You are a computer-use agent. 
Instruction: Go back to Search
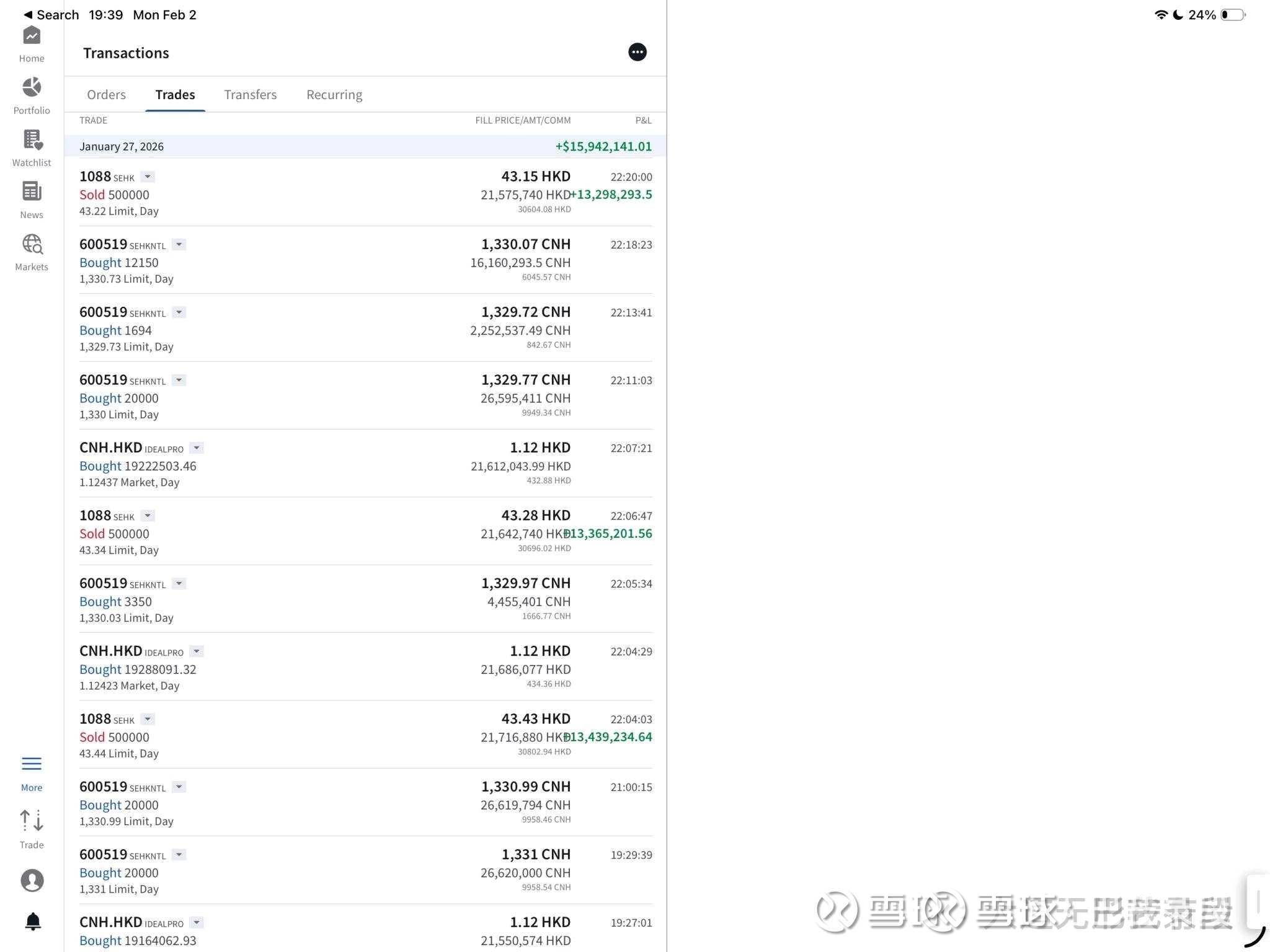51,15
